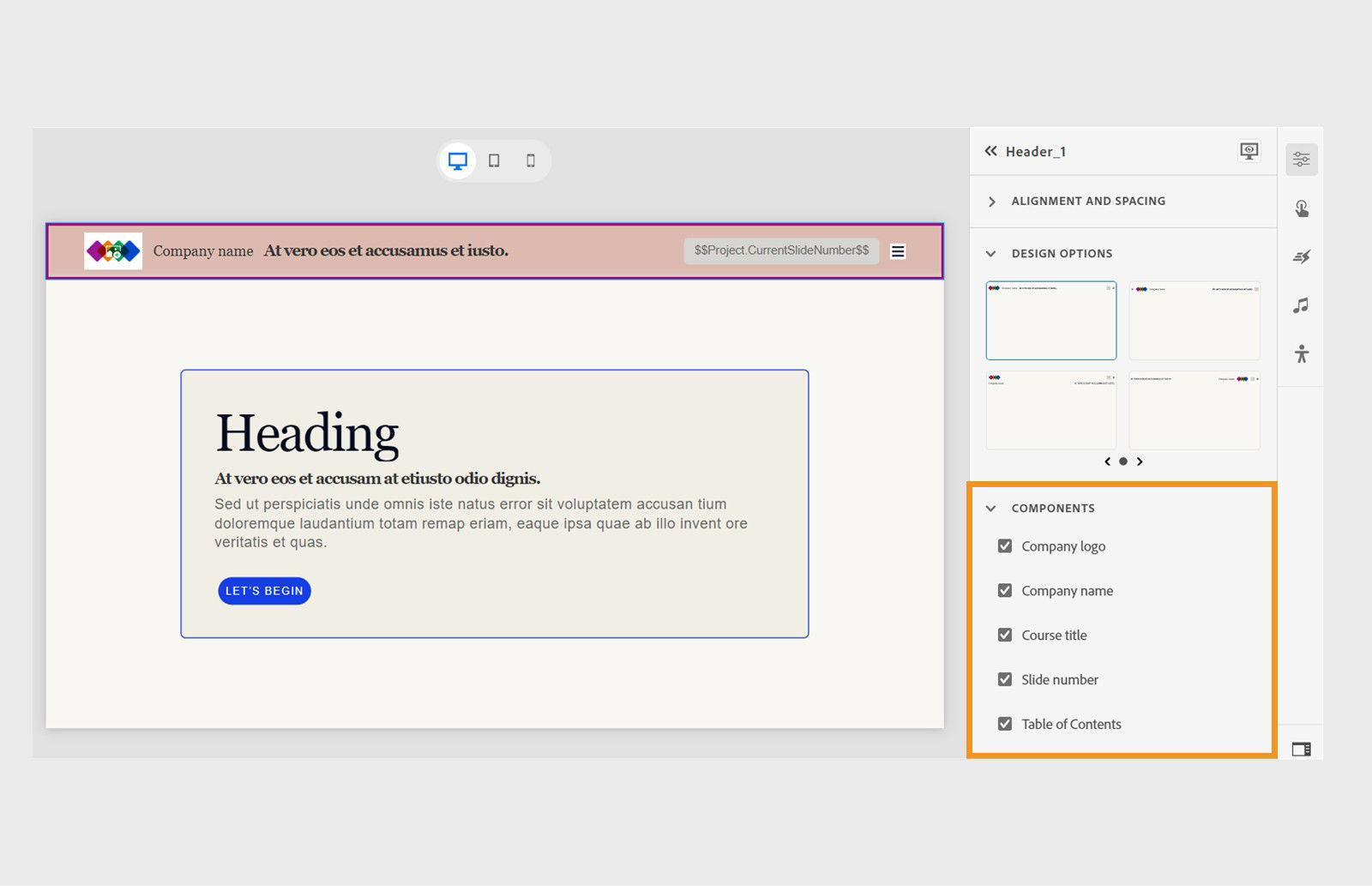Click the hamburger menu in slide header
Image resolution: width=1372 pixels, height=886 pixels.
pos(898,251)
